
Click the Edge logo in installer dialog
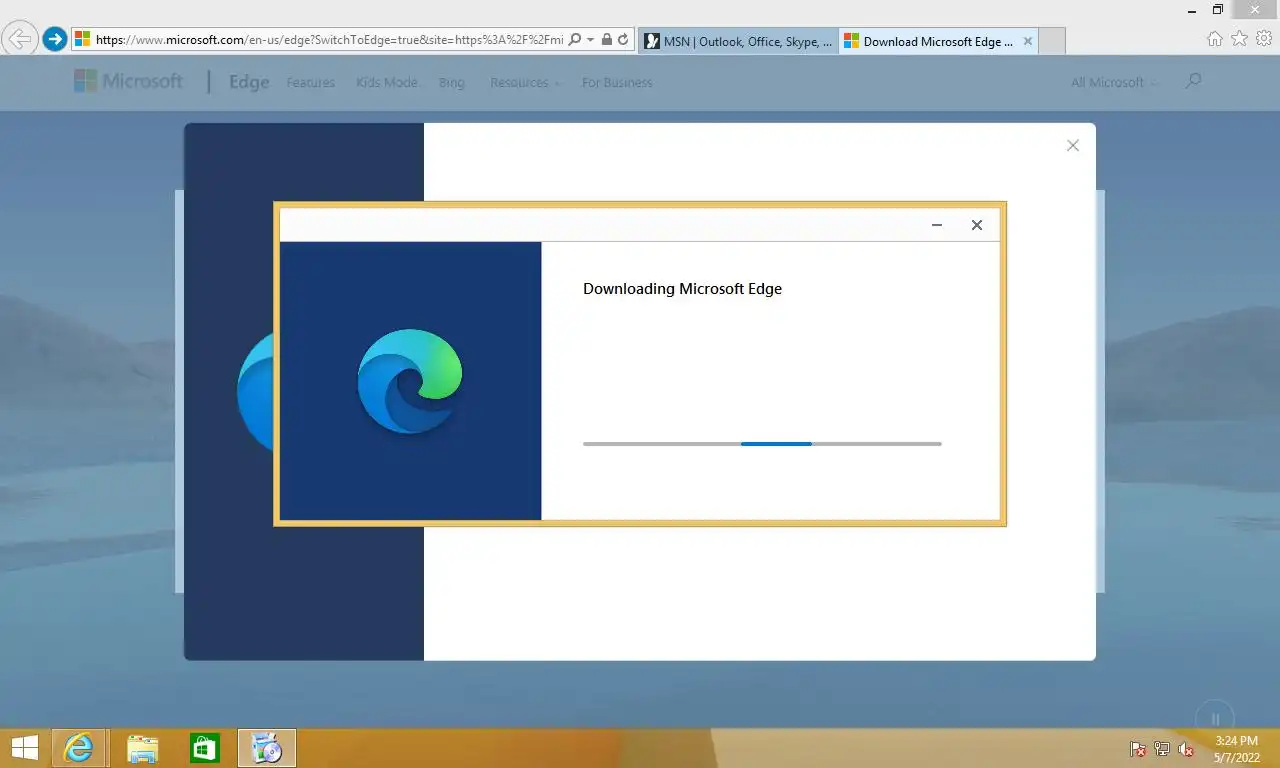coord(411,381)
